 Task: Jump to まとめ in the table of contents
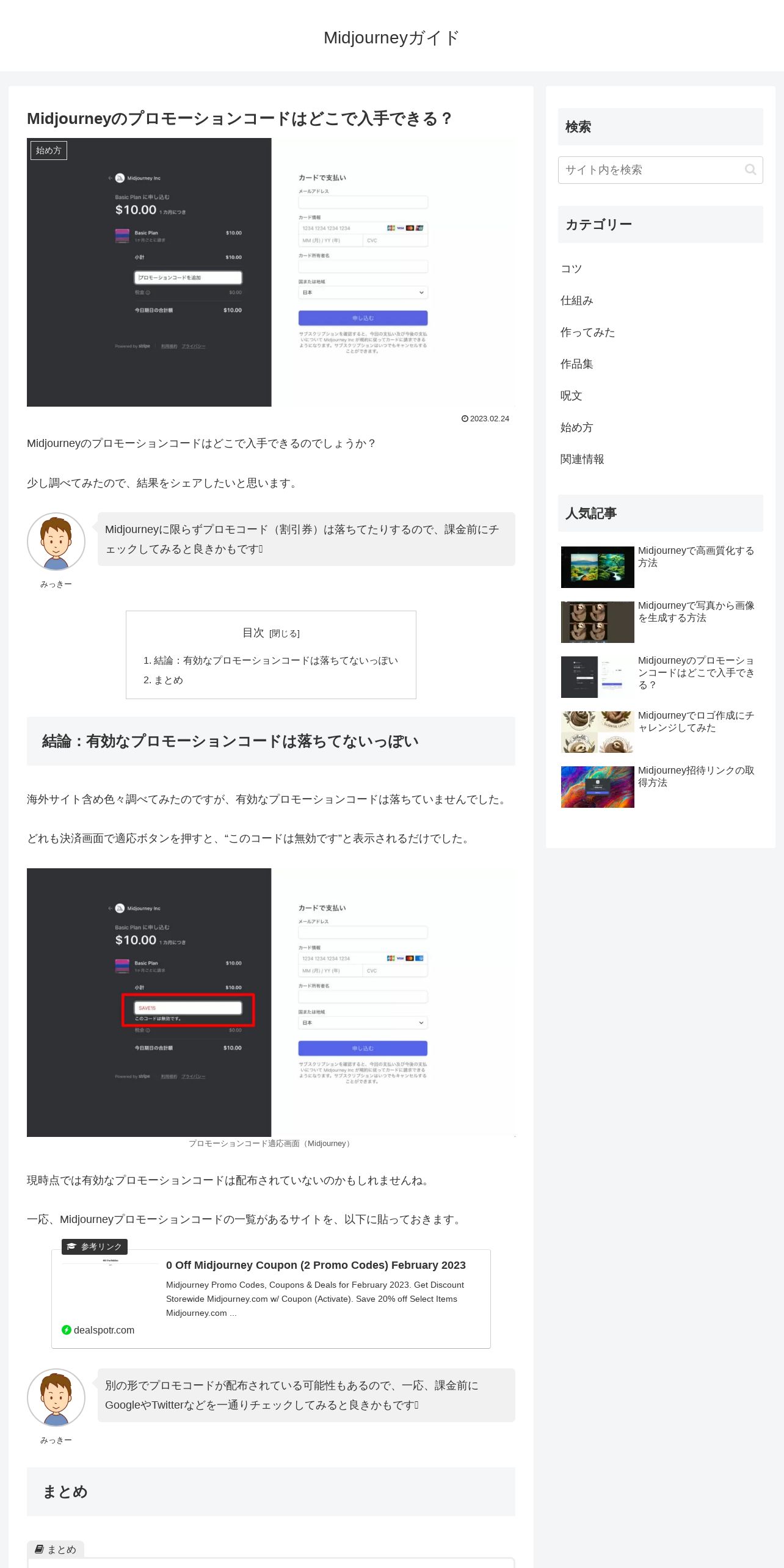[x=169, y=680]
